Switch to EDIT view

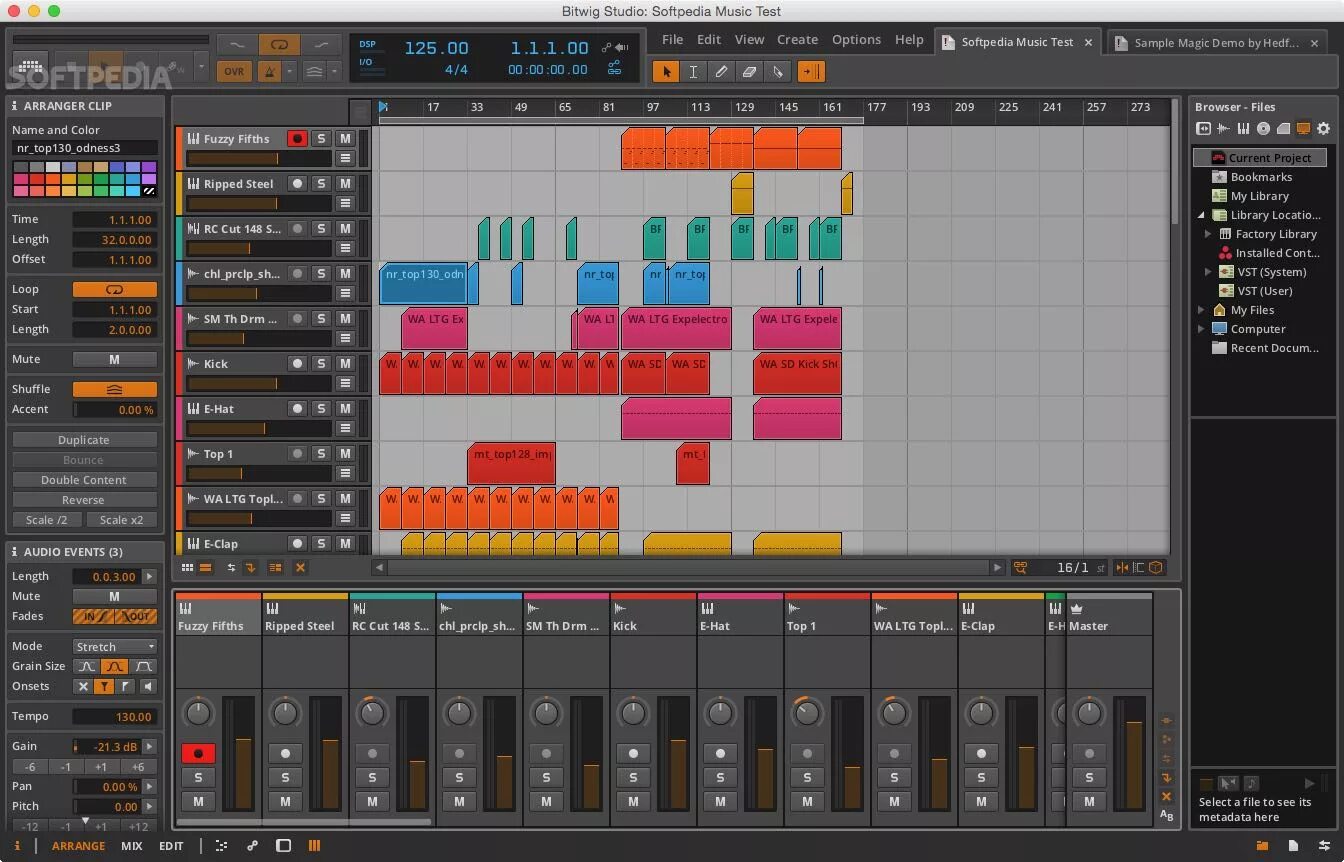(171, 846)
